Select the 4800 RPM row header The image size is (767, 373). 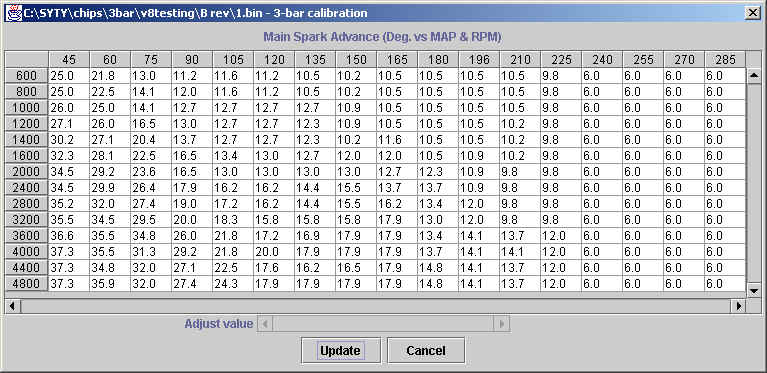26,284
